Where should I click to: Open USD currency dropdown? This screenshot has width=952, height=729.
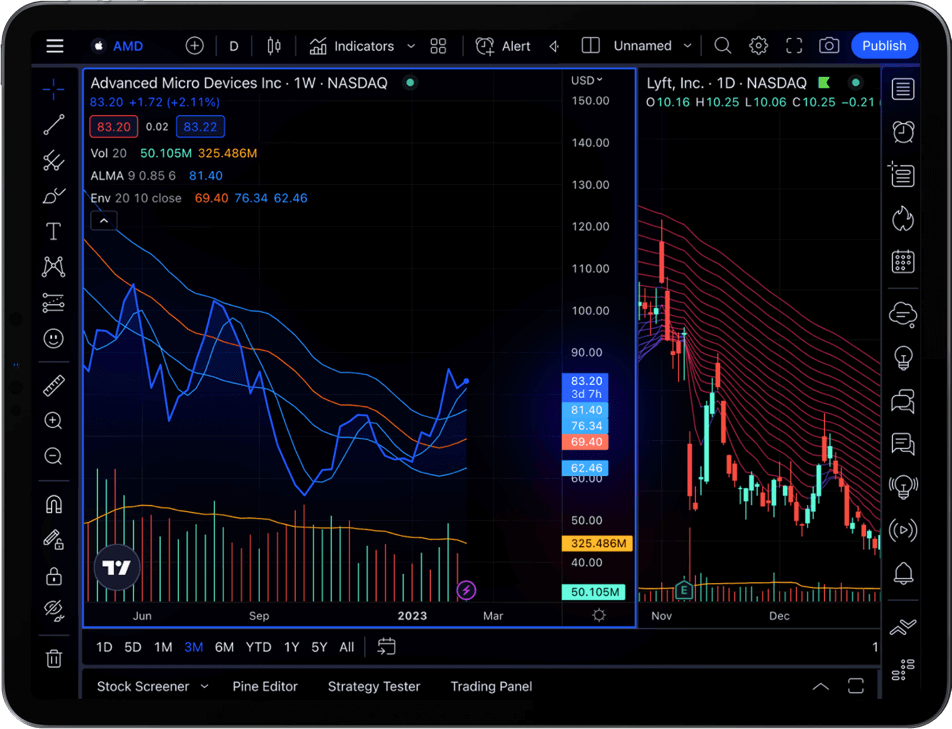point(586,80)
